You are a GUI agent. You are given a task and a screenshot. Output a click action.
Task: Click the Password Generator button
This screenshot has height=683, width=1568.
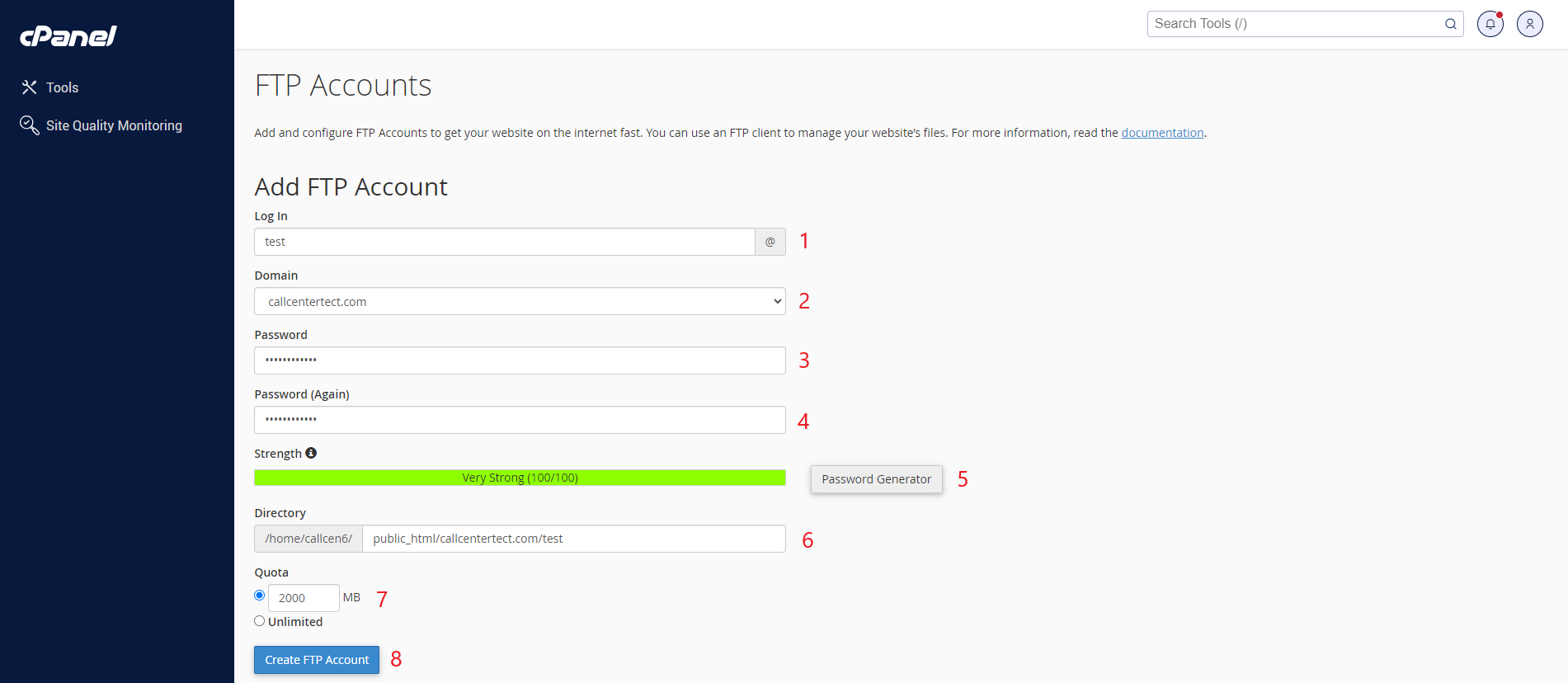coord(876,479)
